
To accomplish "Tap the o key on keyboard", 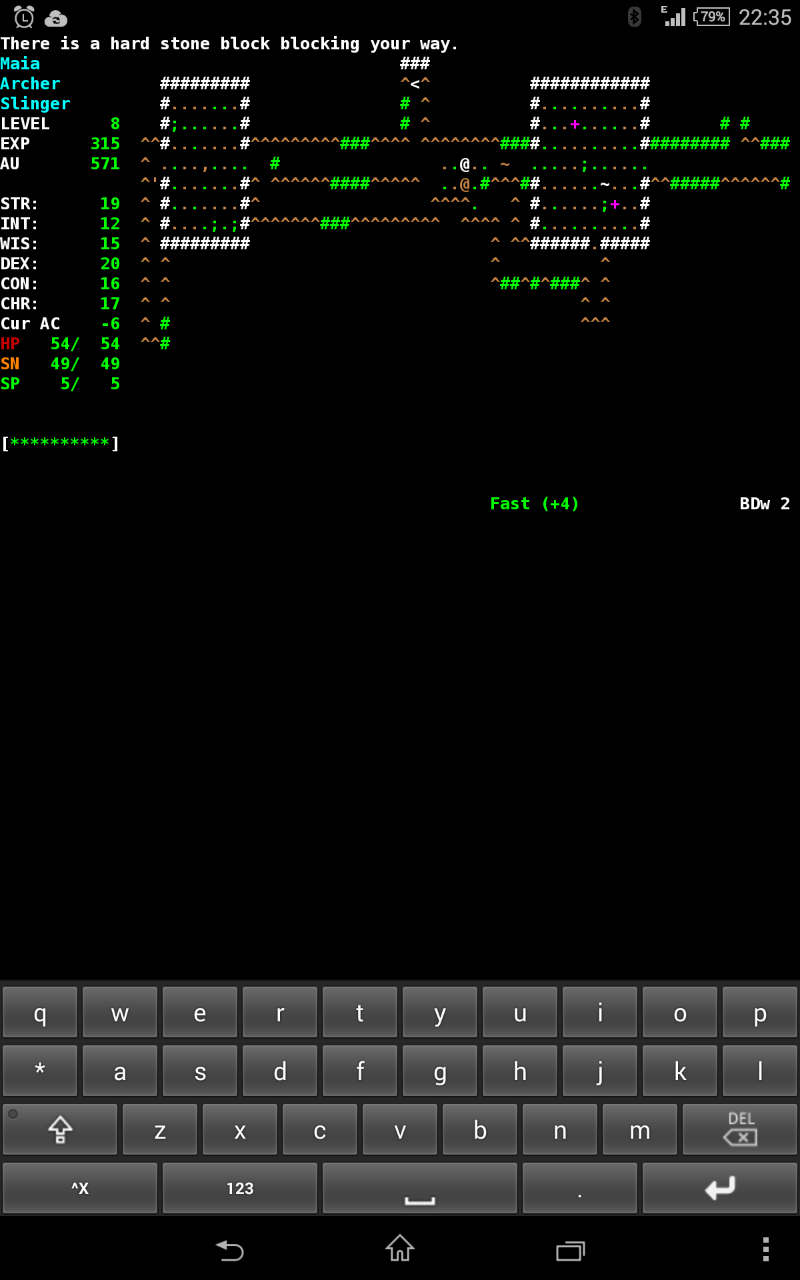I will tap(680, 1012).
